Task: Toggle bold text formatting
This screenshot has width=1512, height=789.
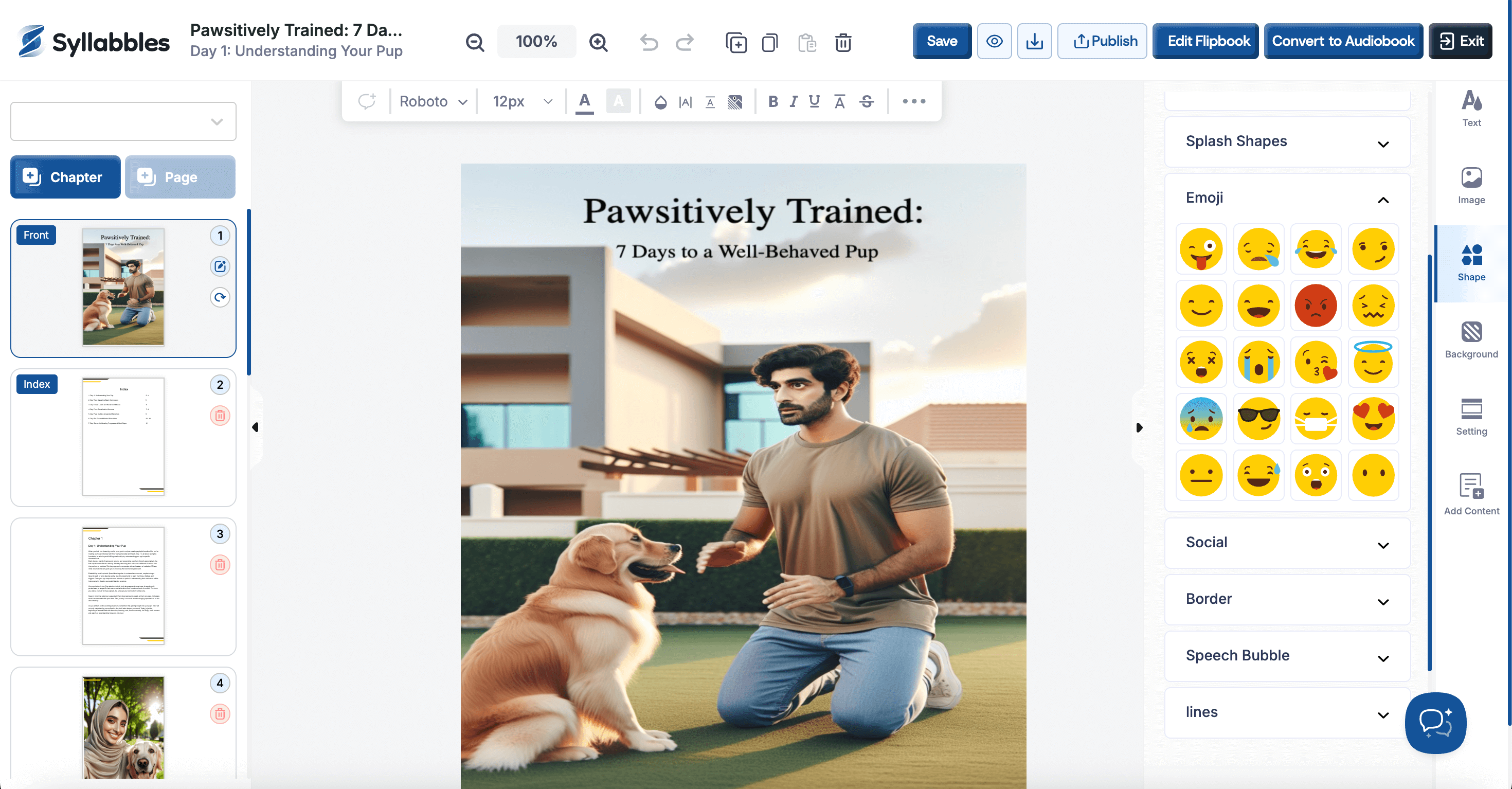Action: pyautogui.click(x=773, y=101)
